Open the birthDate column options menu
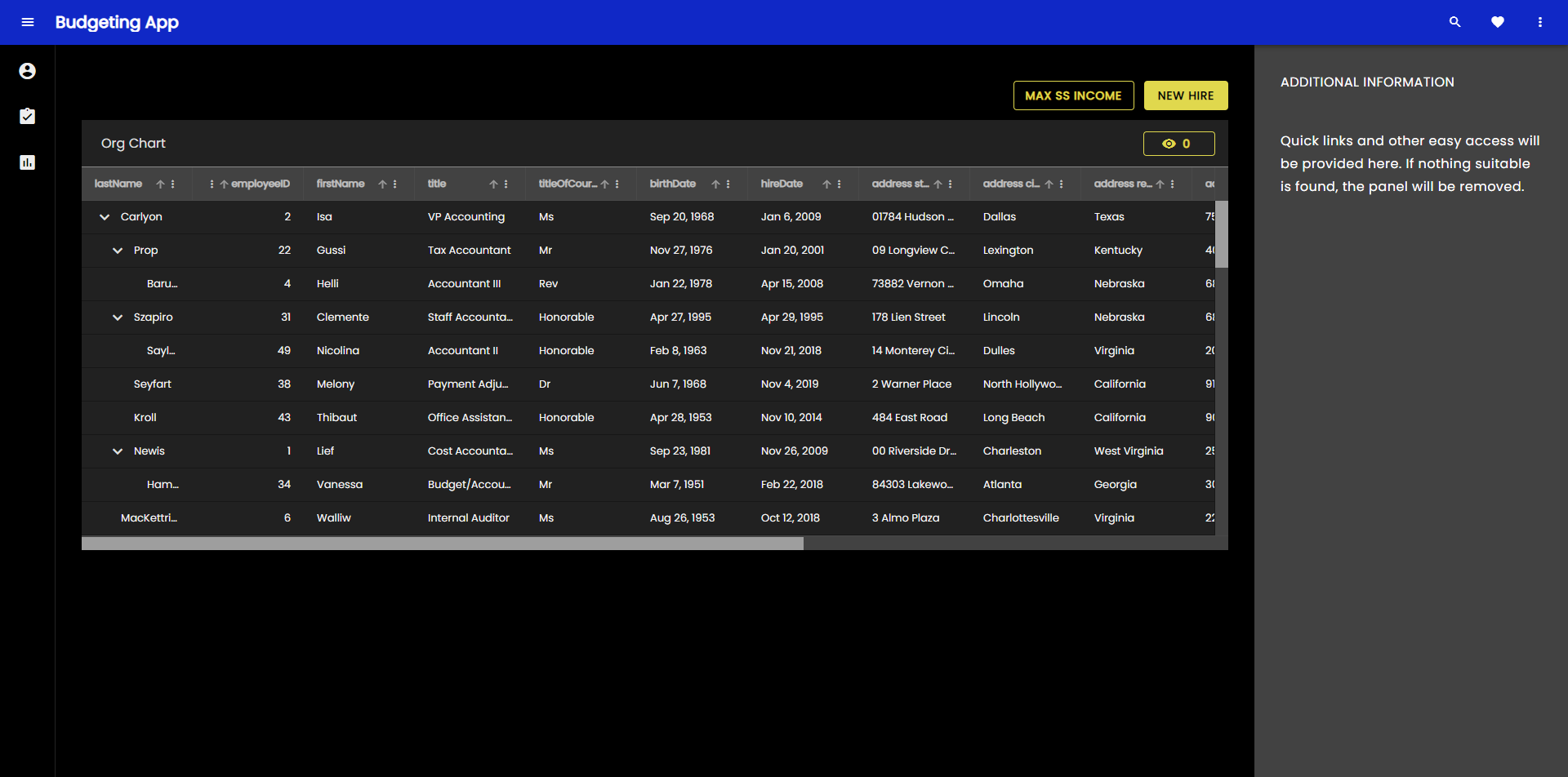 [x=728, y=184]
